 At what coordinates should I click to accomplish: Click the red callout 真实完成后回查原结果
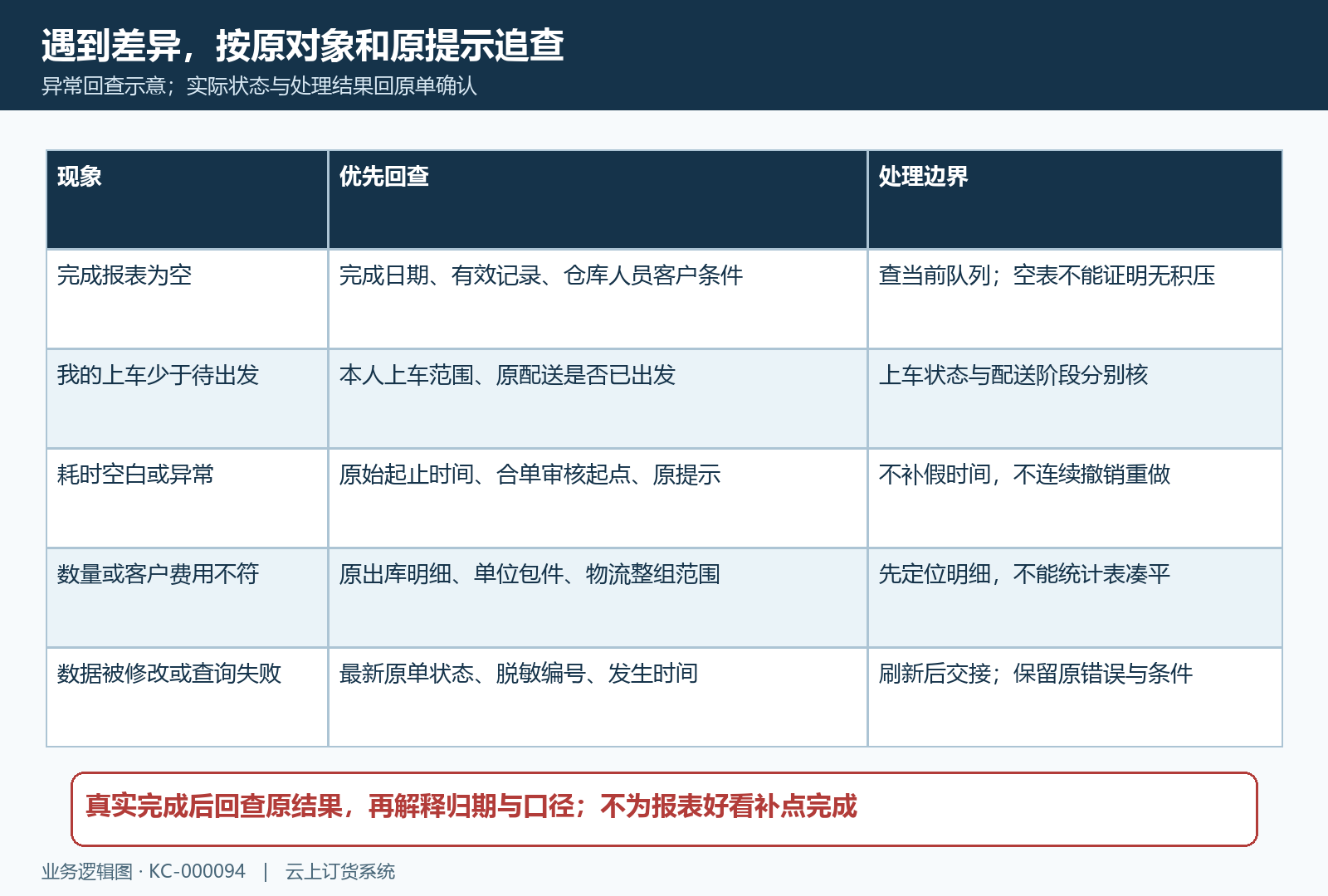[x=664, y=809]
